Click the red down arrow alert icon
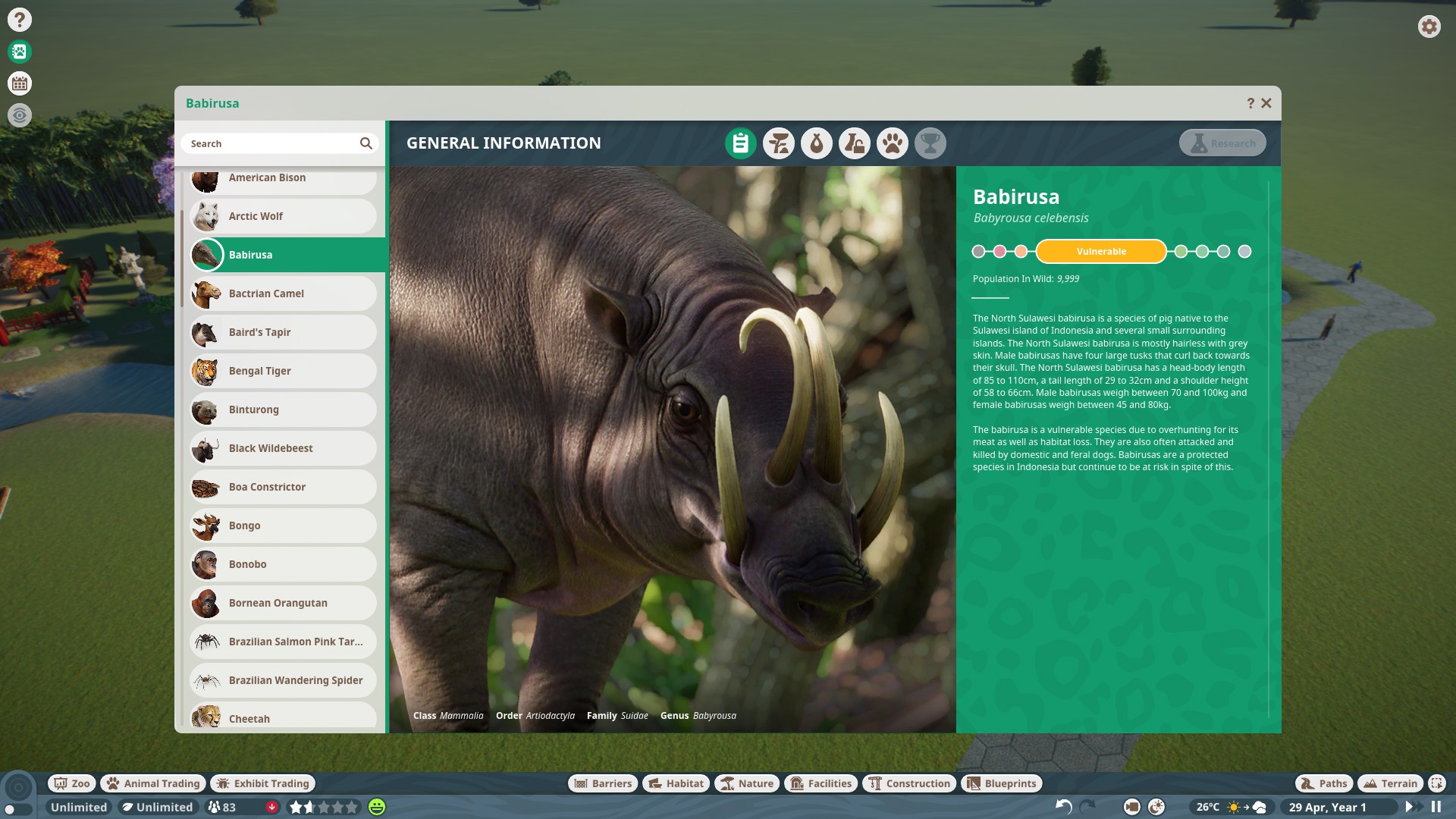The width and height of the screenshot is (1456, 819). coord(271,807)
